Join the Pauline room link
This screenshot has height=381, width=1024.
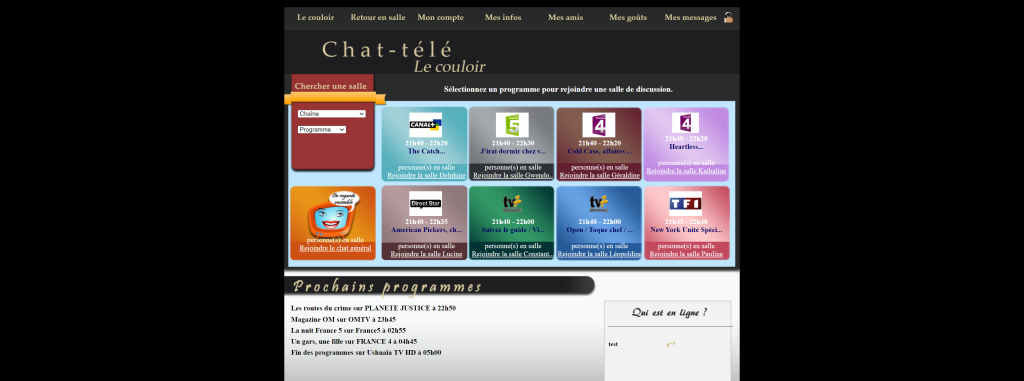686,254
